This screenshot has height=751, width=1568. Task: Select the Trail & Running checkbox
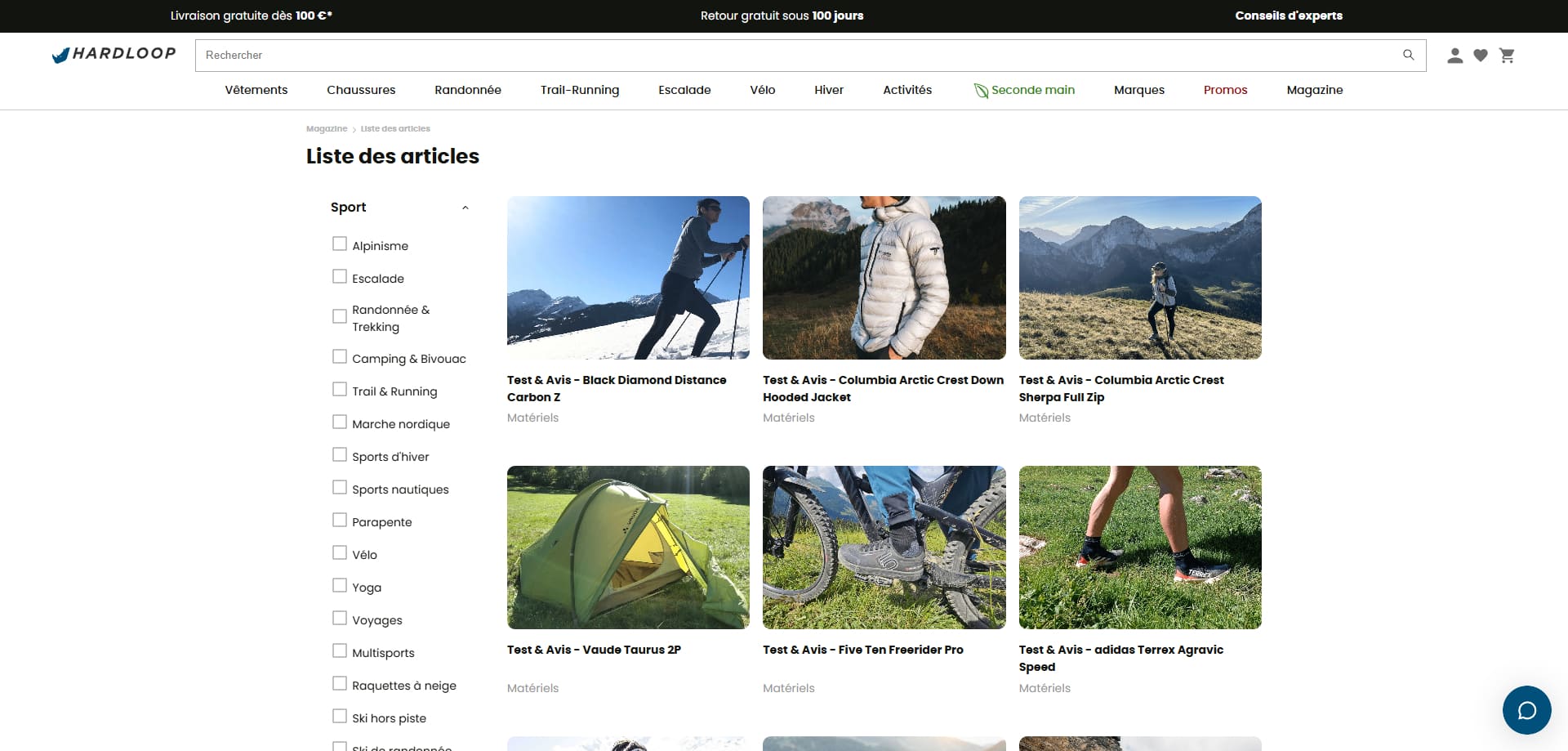[340, 390]
